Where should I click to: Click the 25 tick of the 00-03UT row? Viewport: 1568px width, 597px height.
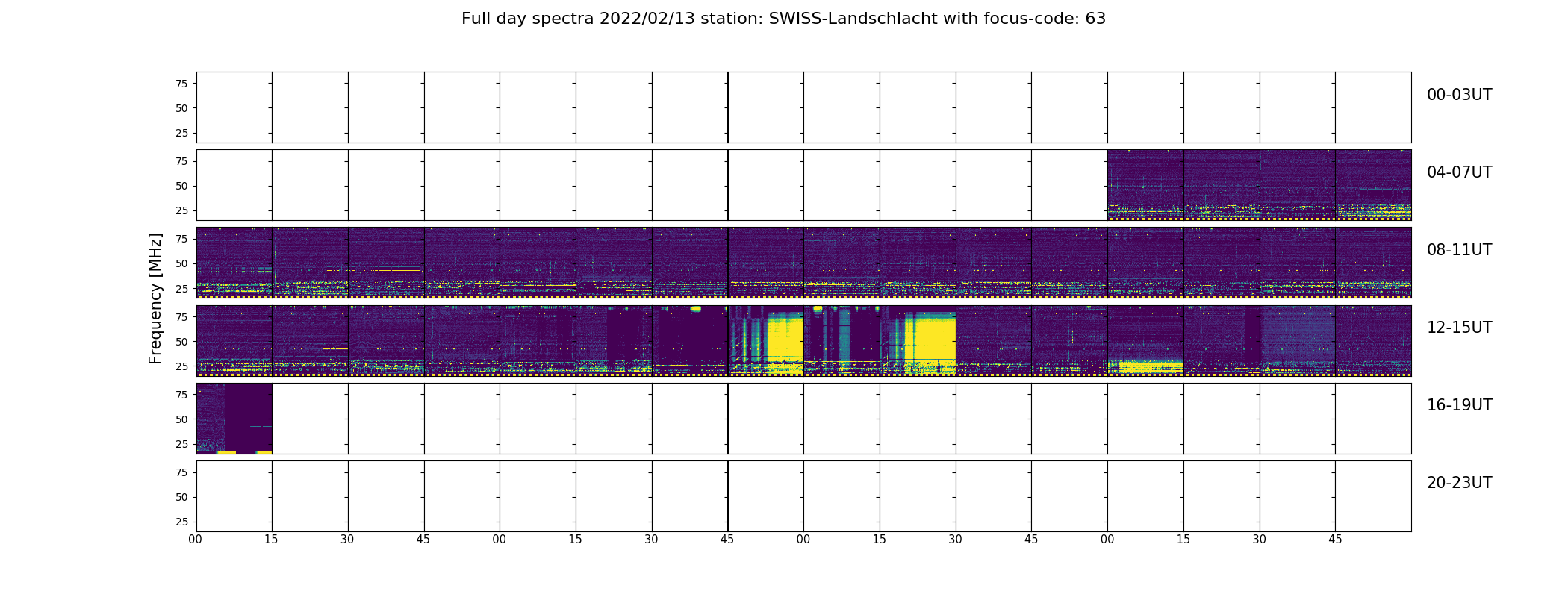181,133
